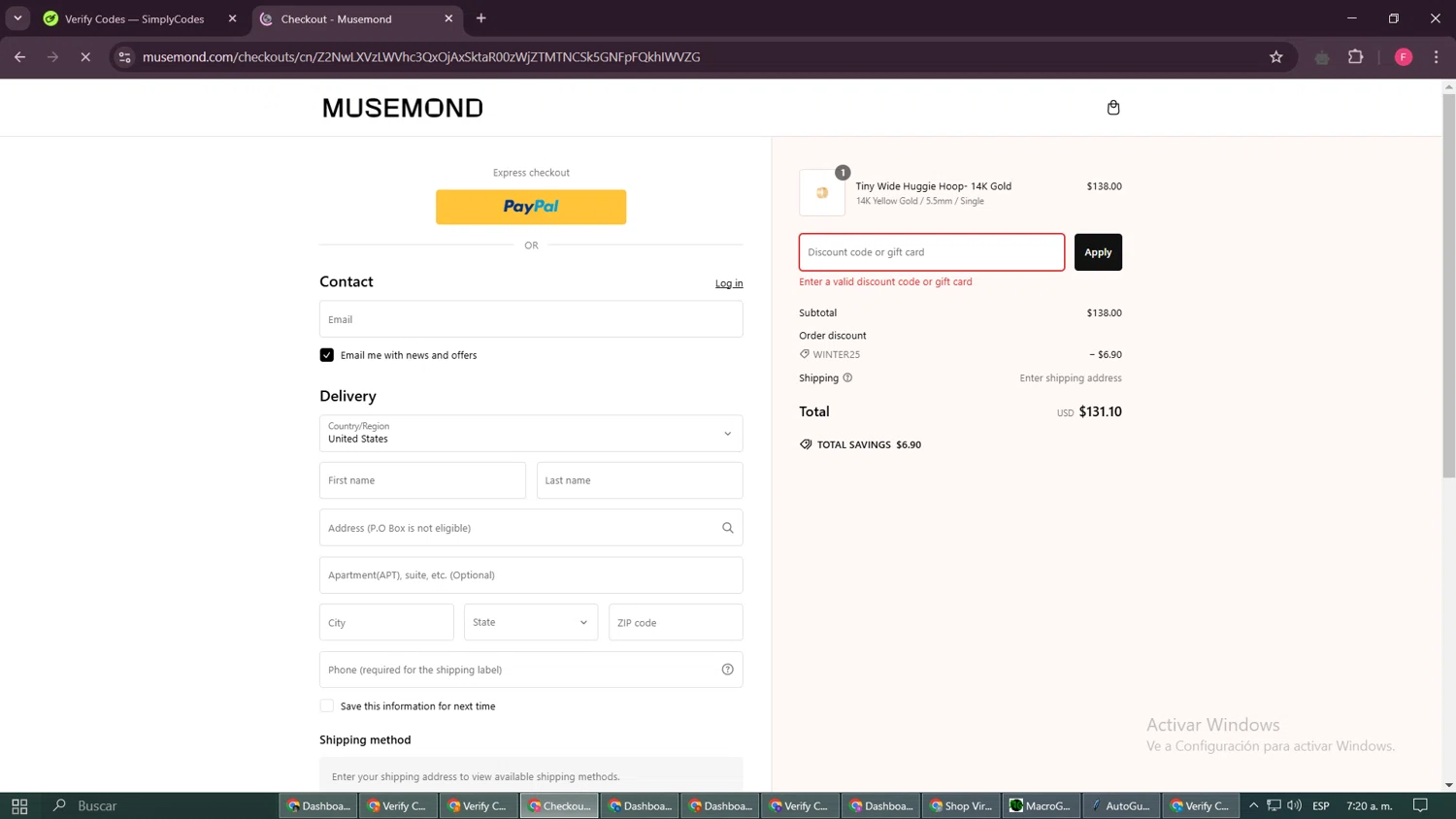Click the shipping info question icon
The width and height of the screenshot is (1456, 819).
[847, 378]
